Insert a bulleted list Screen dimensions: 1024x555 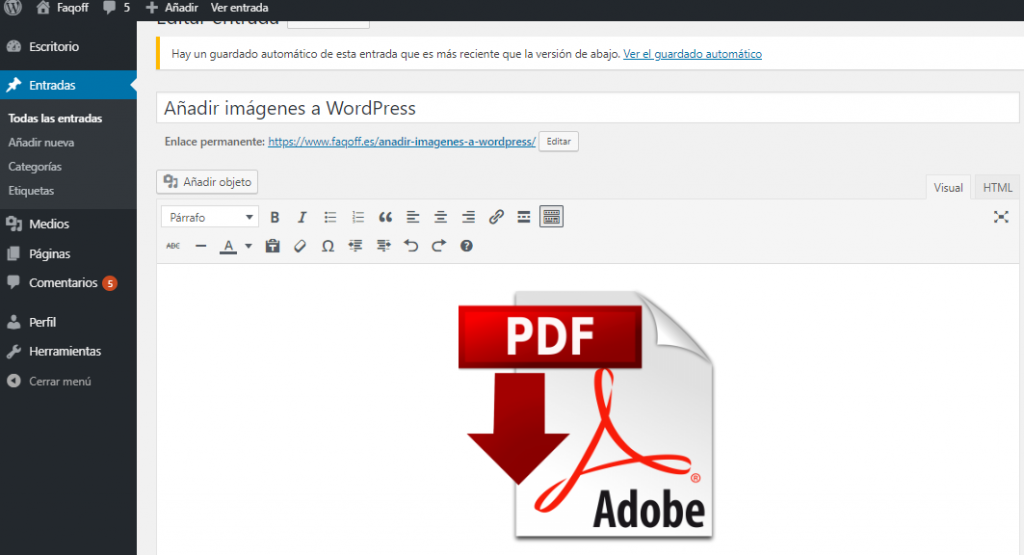tap(330, 217)
